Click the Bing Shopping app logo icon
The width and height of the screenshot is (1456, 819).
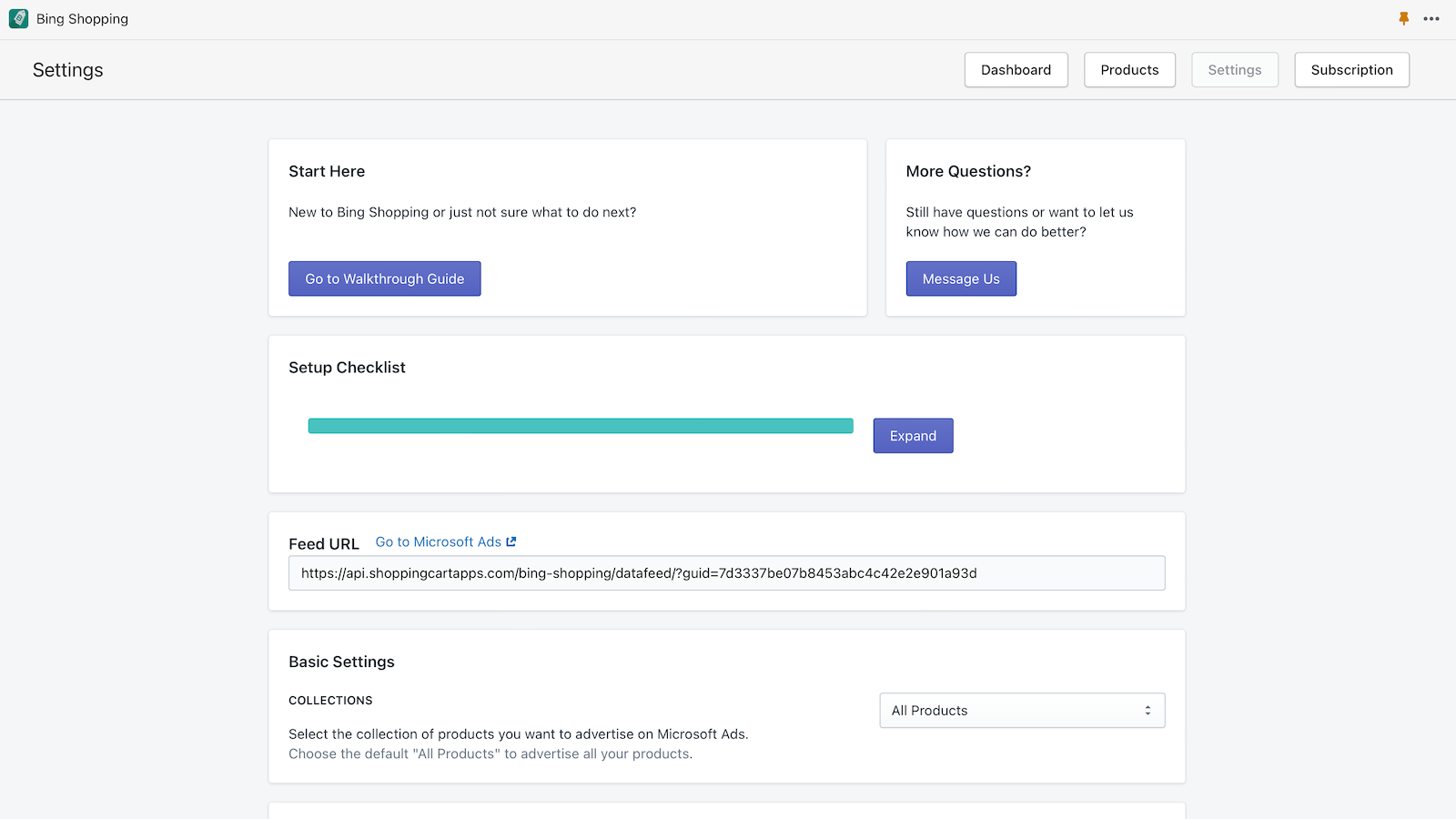18,19
